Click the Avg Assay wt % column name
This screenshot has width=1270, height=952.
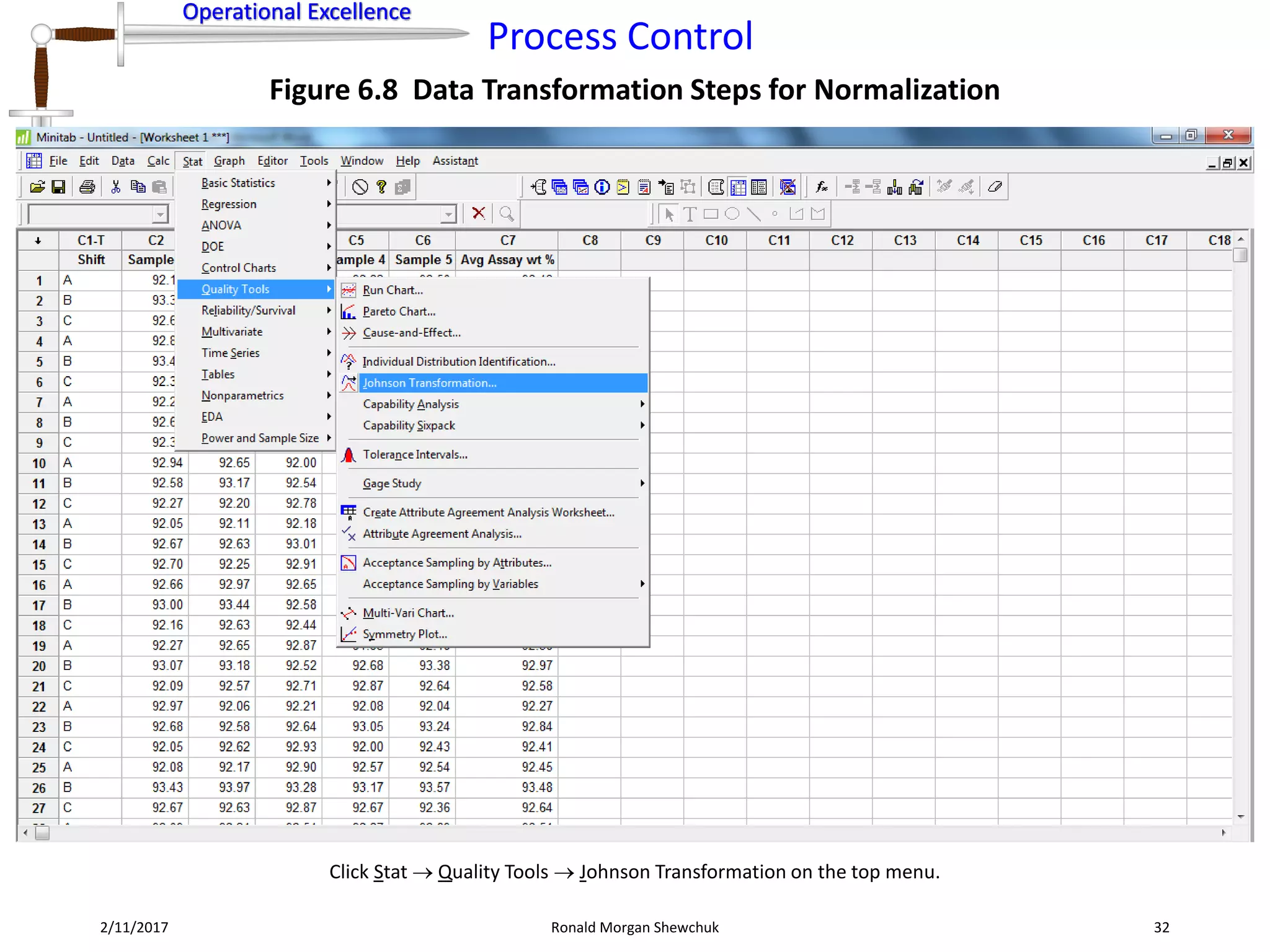click(x=507, y=260)
